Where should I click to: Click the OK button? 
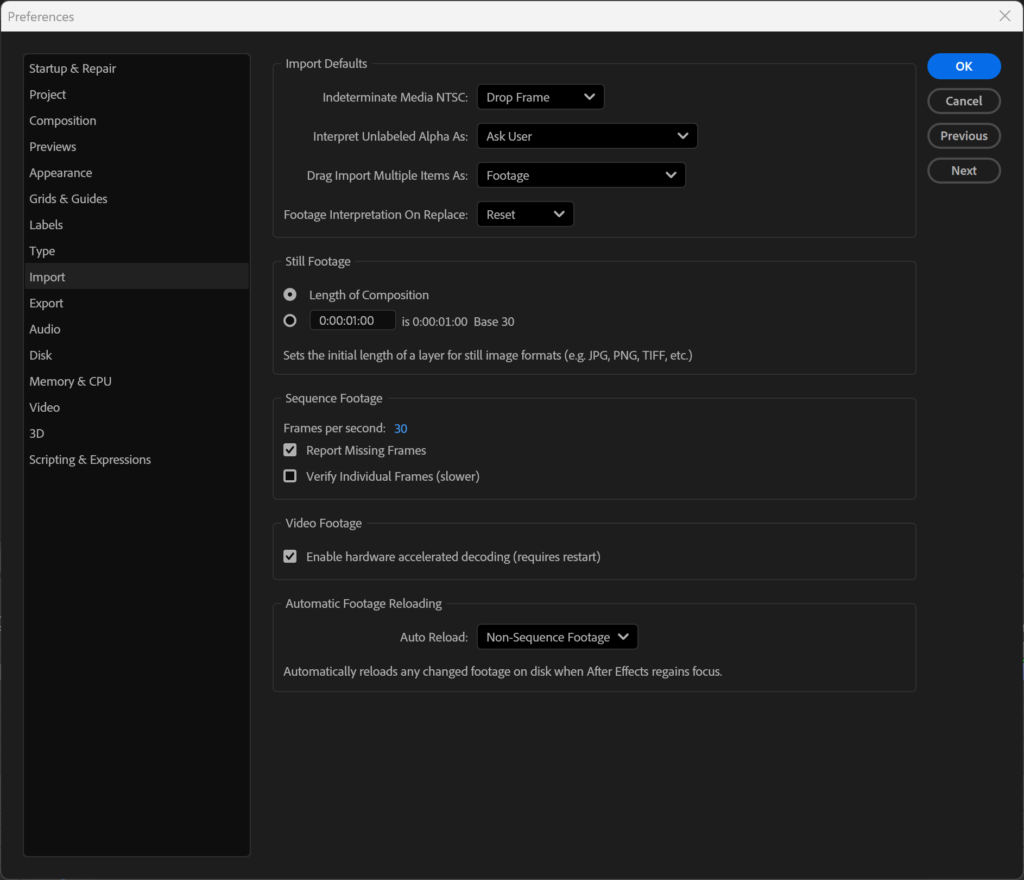click(x=963, y=66)
